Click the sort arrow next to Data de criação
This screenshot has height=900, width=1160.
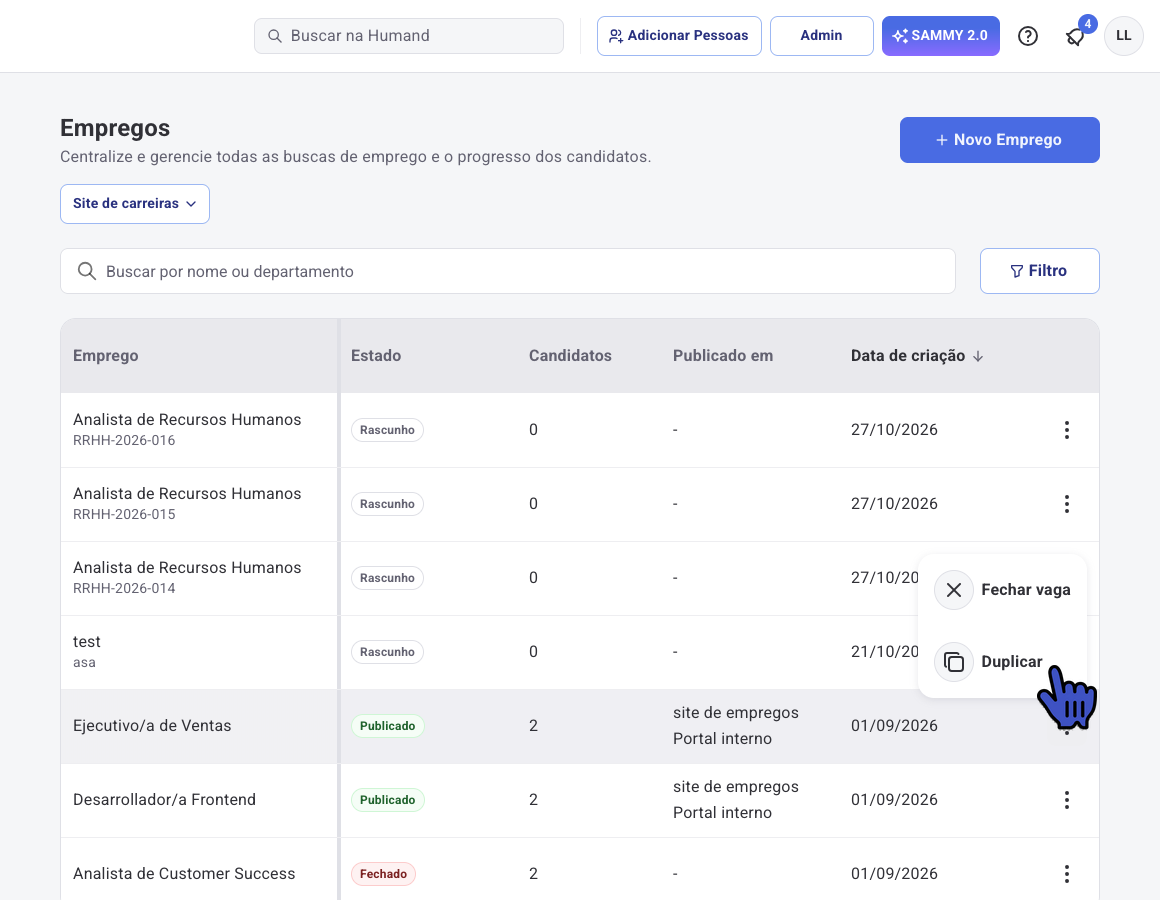point(978,356)
